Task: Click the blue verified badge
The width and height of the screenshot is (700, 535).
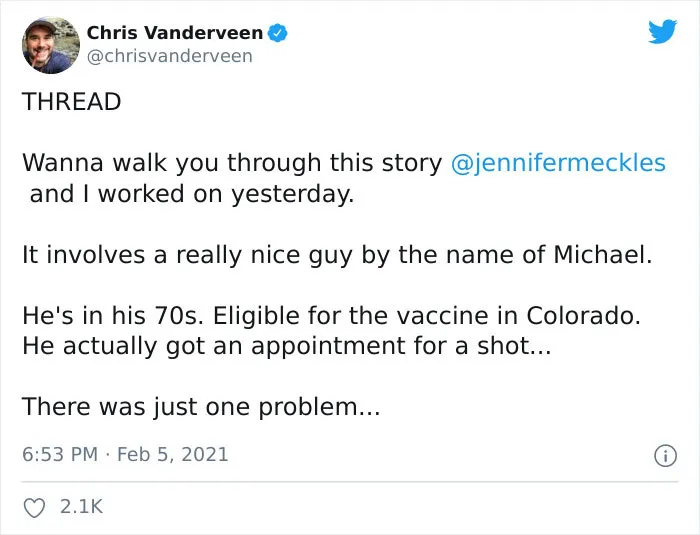Action: [x=277, y=33]
